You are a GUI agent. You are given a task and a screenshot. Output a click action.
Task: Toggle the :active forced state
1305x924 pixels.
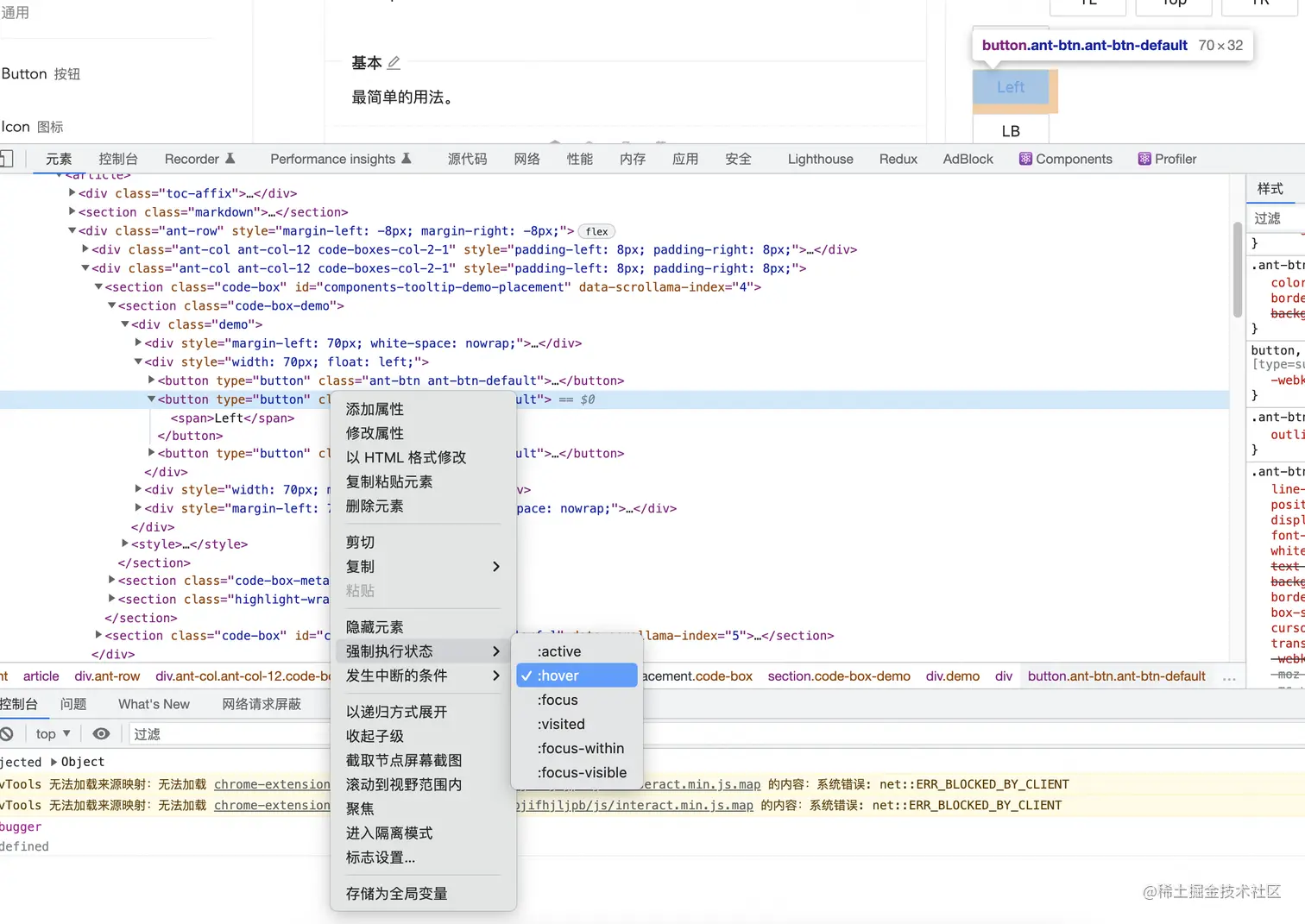pos(577,651)
